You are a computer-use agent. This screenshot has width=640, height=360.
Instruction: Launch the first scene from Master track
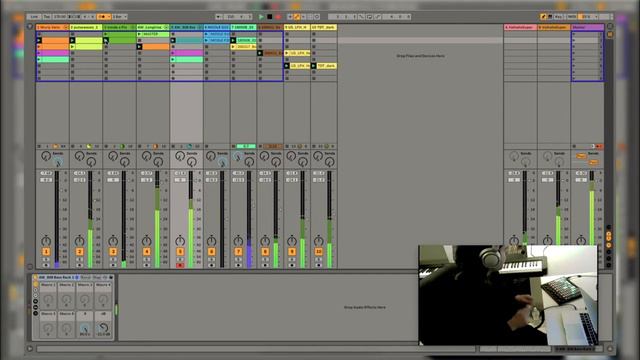[574, 34]
